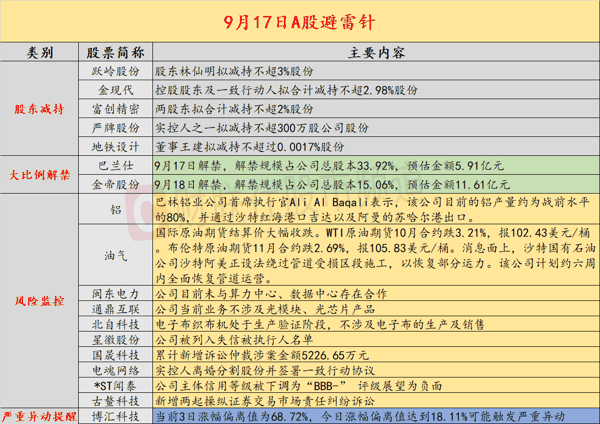Select stock name 跃岭股份
Viewport: 600px width, 424px height.
point(115,71)
